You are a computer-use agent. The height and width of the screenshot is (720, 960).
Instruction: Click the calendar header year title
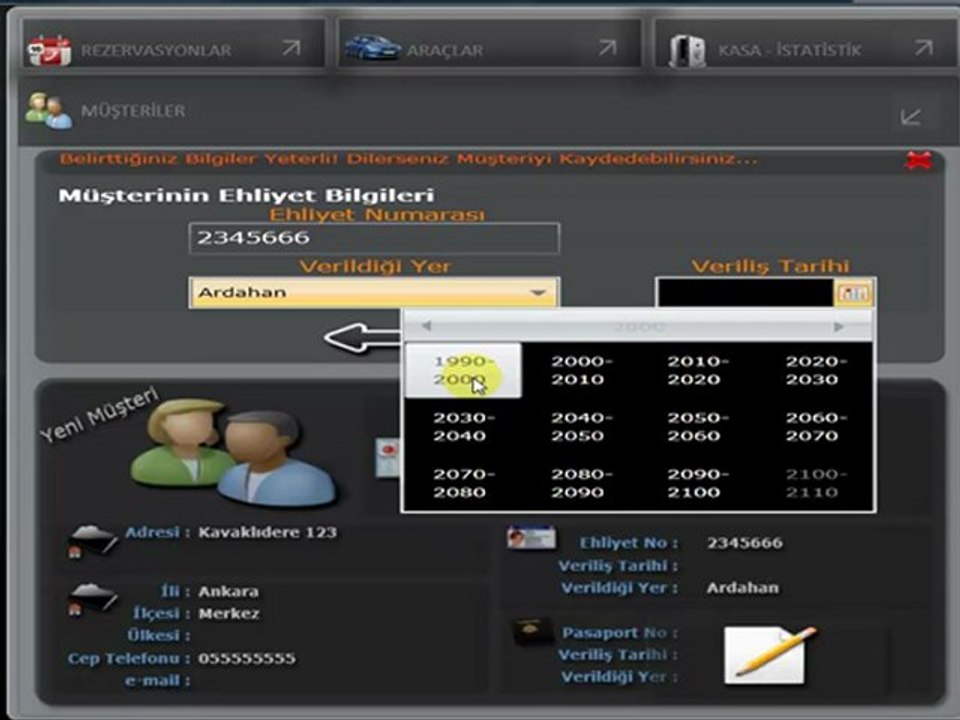point(639,327)
